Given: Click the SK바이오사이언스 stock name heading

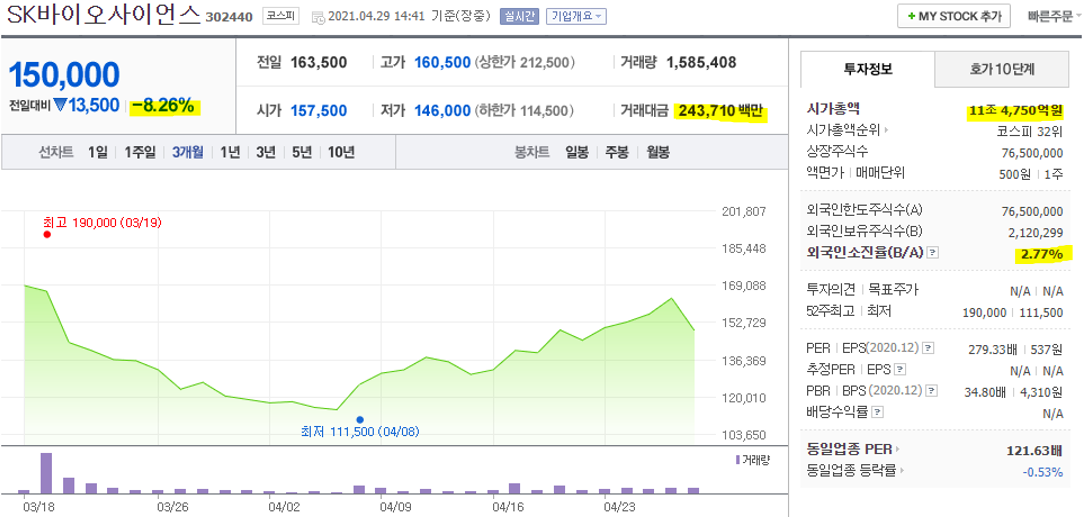Looking at the screenshot, I should [104, 15].
